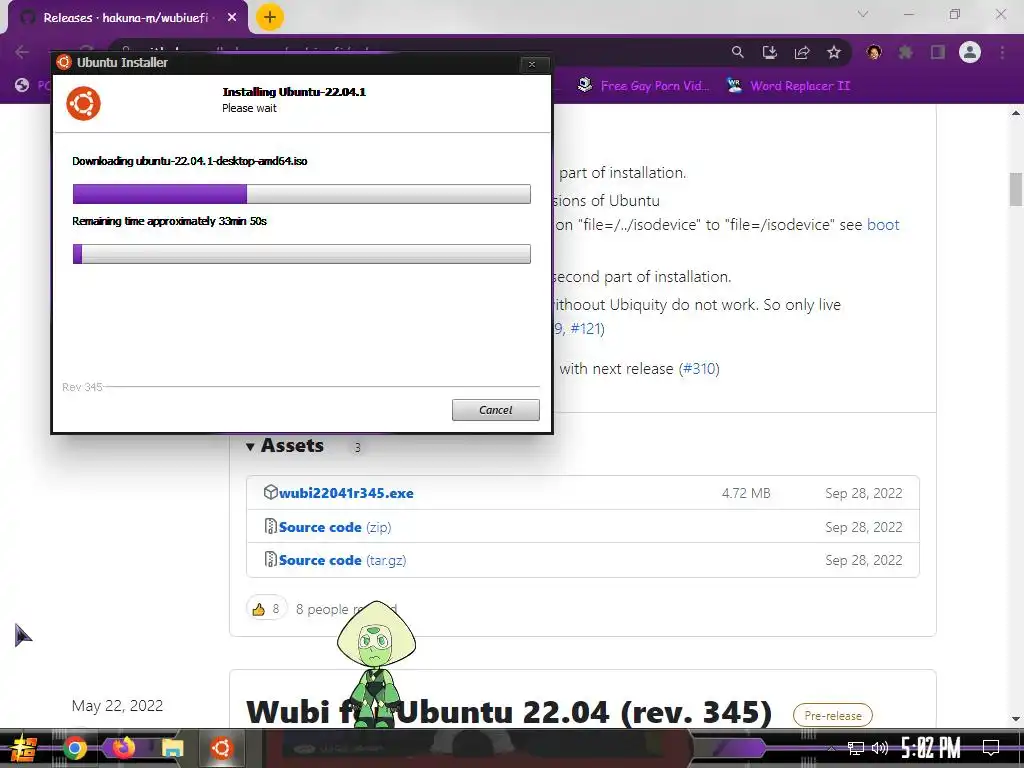Bookmark this page with the star icon
1024x768 pixels.
point(834,52)
